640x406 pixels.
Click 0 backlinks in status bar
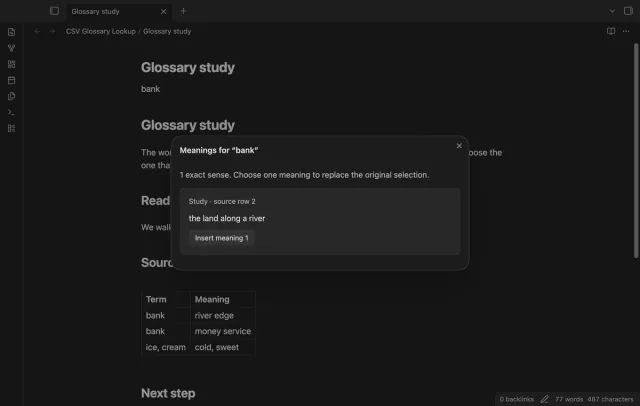pyautogui.click(x=516, y=399)
